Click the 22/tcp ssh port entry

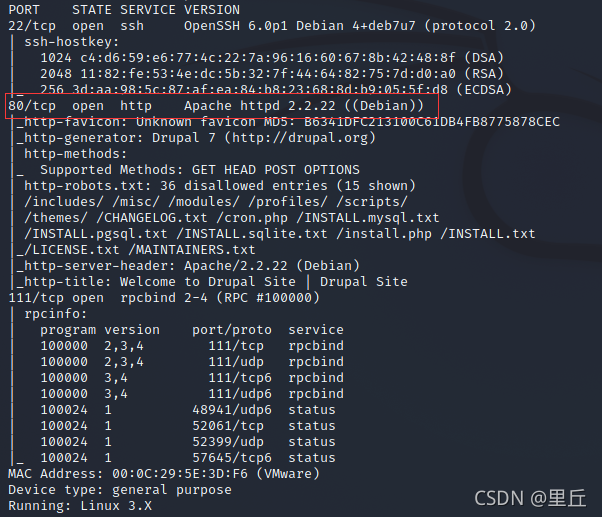[30, 25]
